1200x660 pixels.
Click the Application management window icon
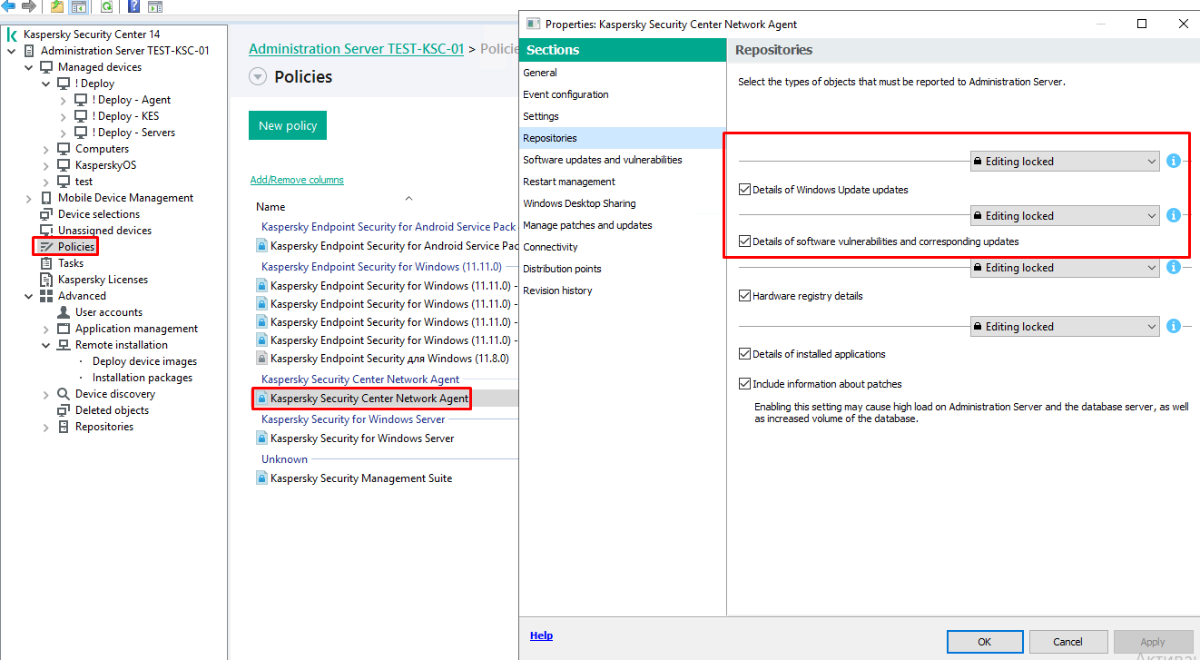[64, 328]
